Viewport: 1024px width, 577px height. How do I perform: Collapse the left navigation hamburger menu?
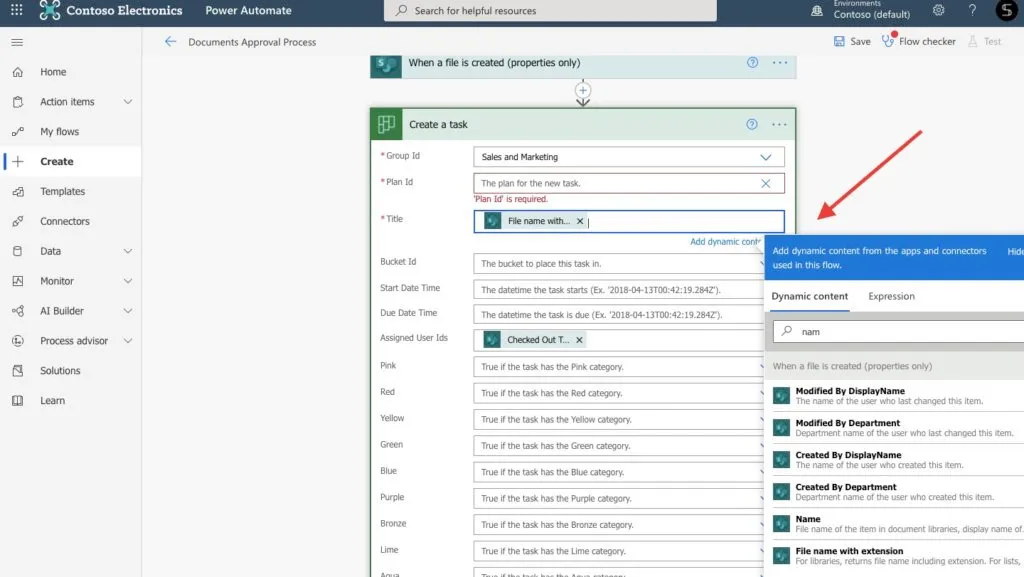[x=17, y=42]
